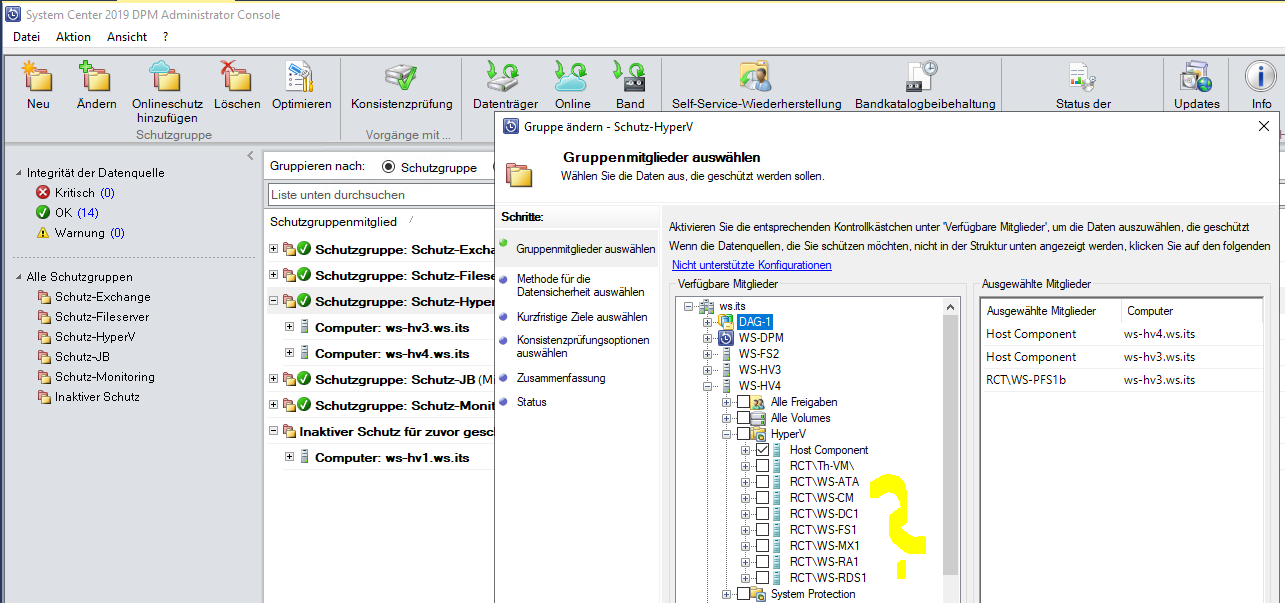1285x603 pixels.
Task: Check the RCT\WS-FS1 checkbox
Action: click(x=762, y=530)
